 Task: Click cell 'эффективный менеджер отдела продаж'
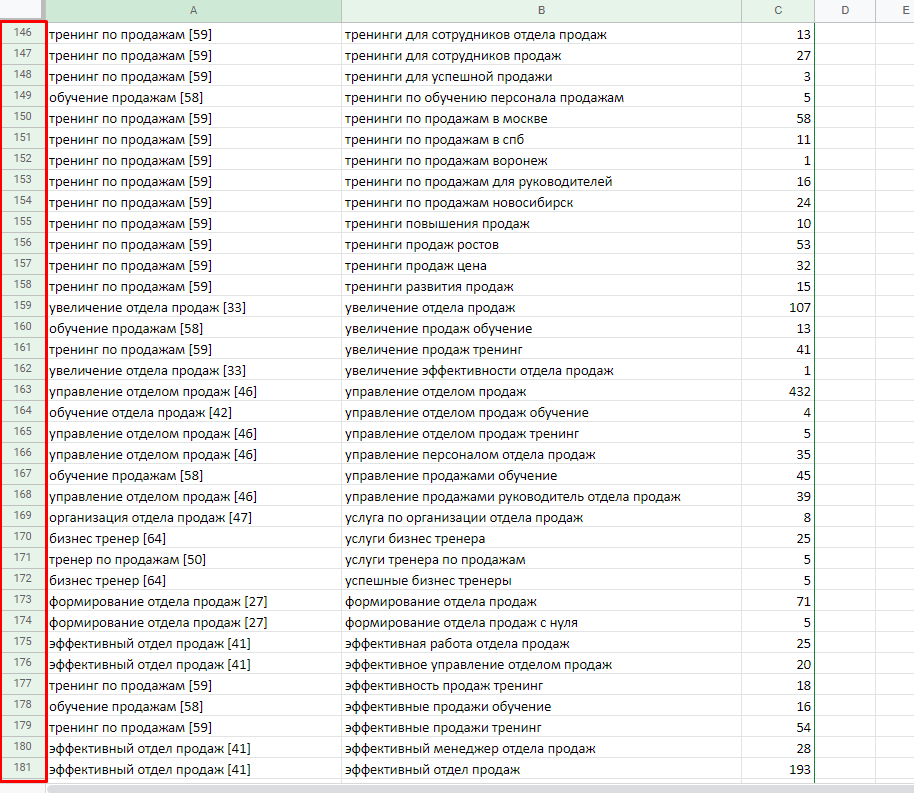541,749
